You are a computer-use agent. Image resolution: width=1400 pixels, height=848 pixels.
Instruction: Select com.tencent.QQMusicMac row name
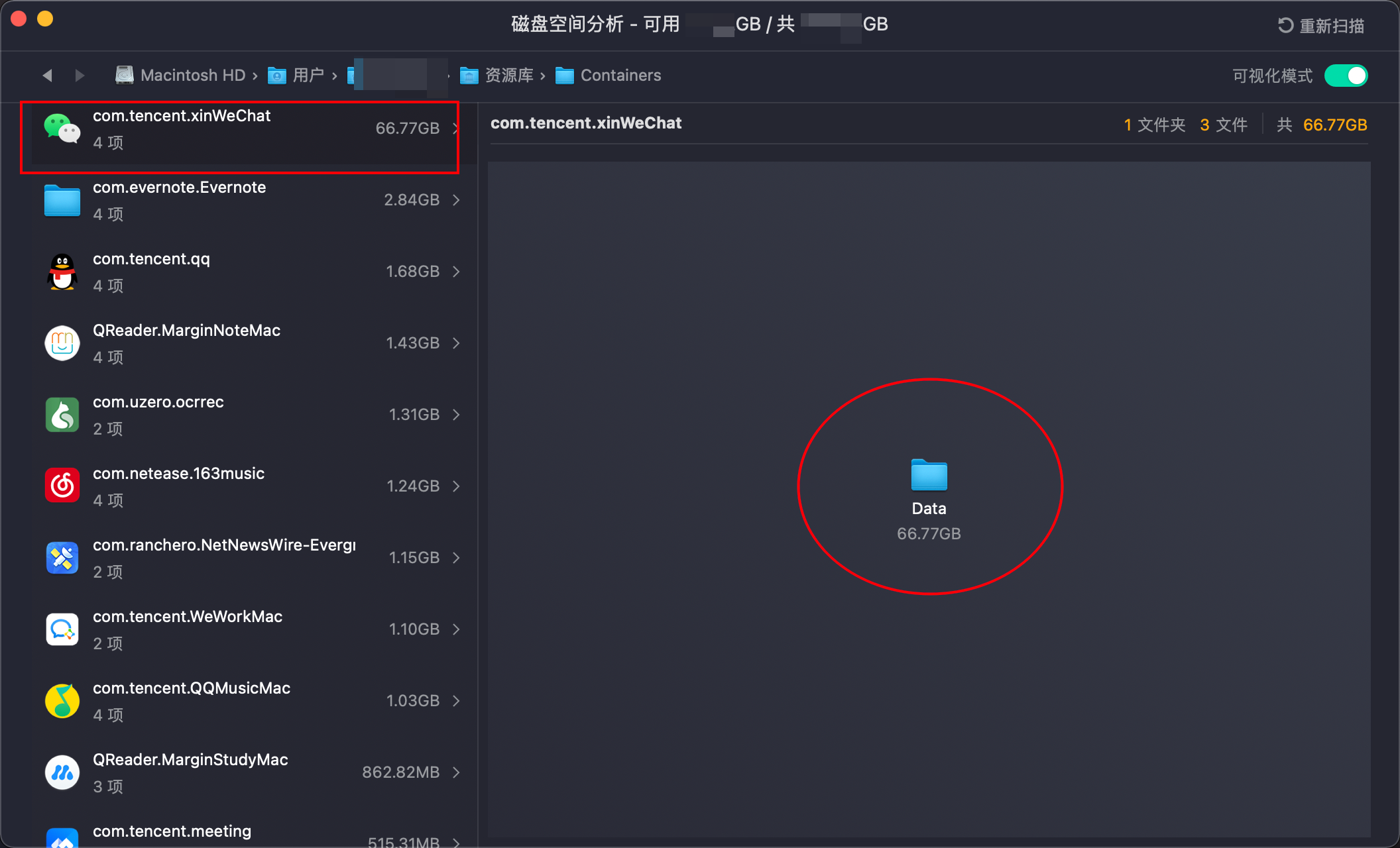192,688
